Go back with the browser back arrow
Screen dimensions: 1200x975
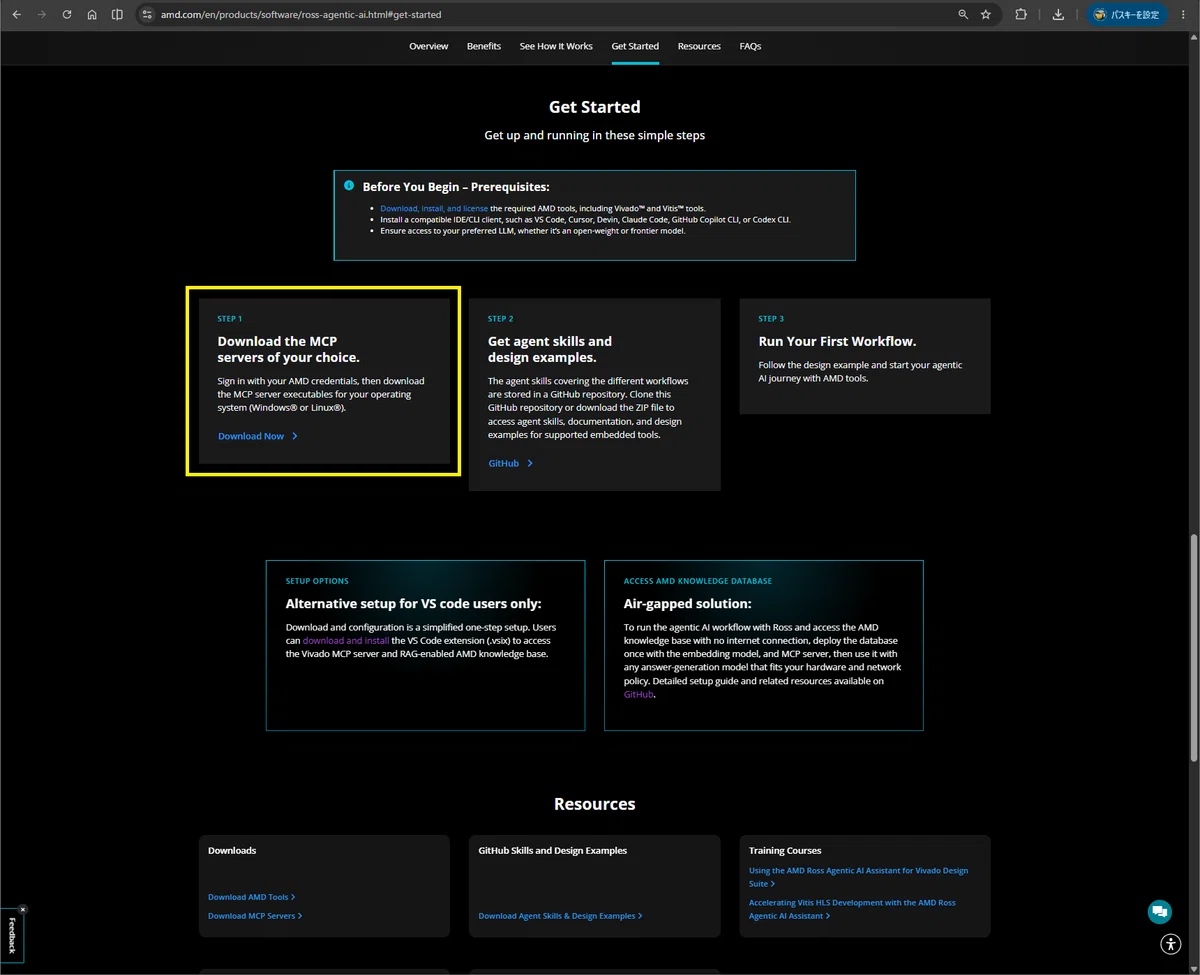tap(16, 15)
